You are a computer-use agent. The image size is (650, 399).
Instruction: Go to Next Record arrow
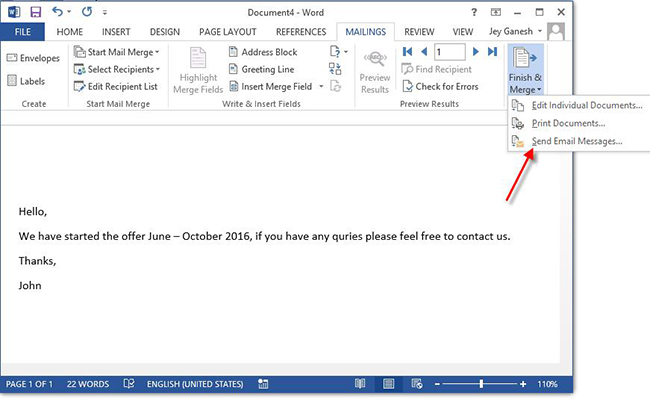pos(475,52)
